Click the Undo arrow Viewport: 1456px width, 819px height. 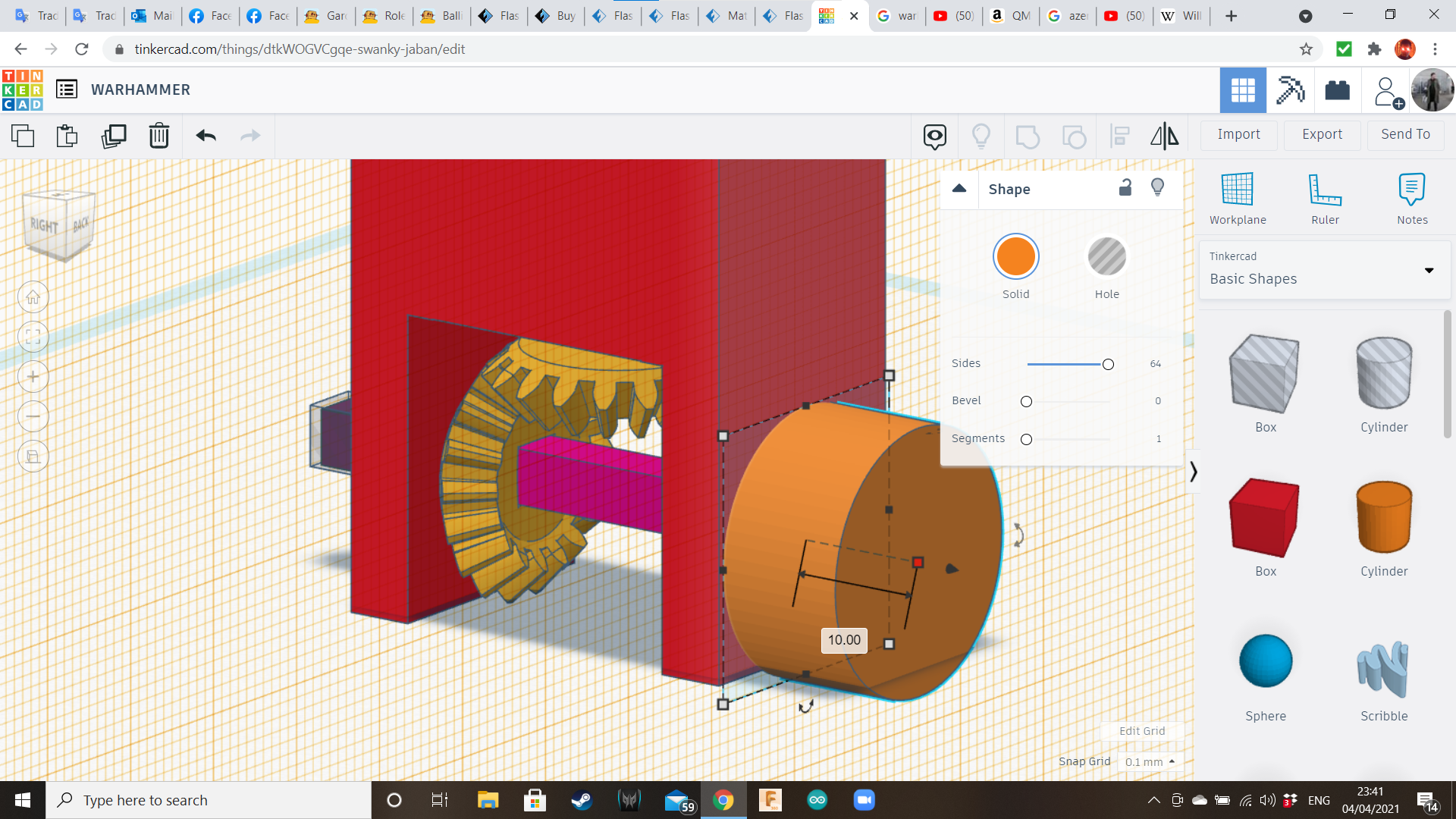point(206,136)
